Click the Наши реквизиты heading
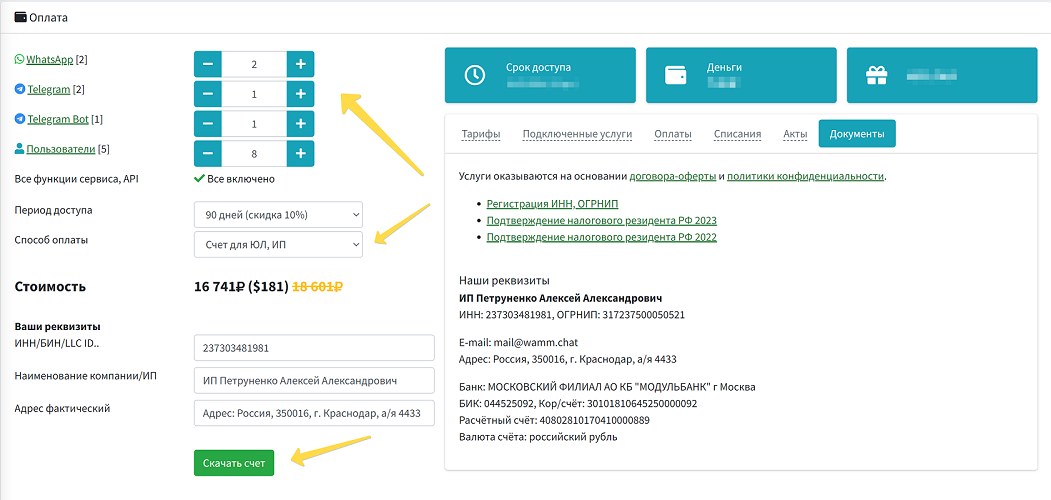This screenshot has width=1051, height=500. [x=505, y=280]
